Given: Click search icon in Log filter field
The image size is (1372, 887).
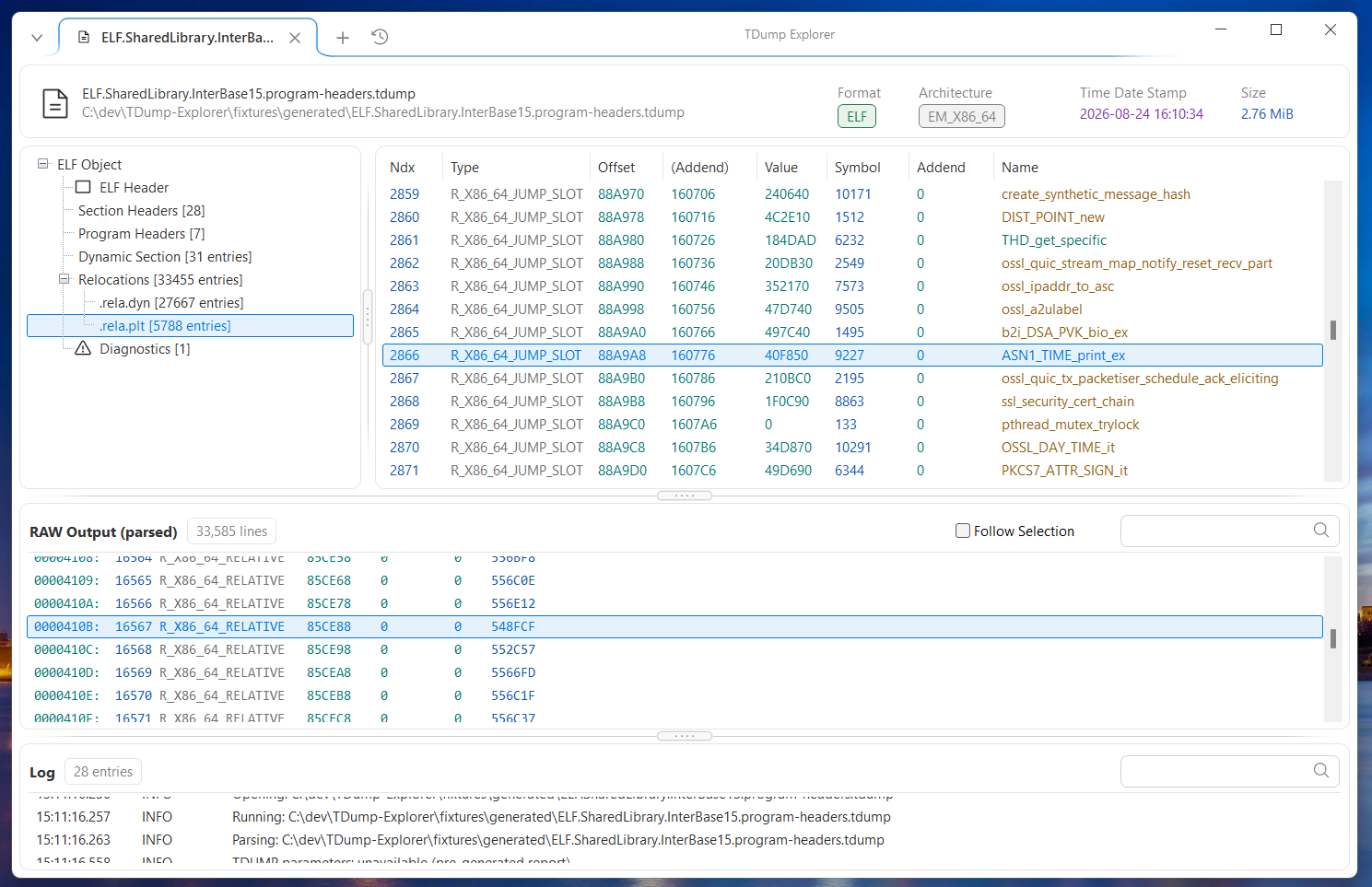Looking at the screenshot, I should (x=1320, y=771).
